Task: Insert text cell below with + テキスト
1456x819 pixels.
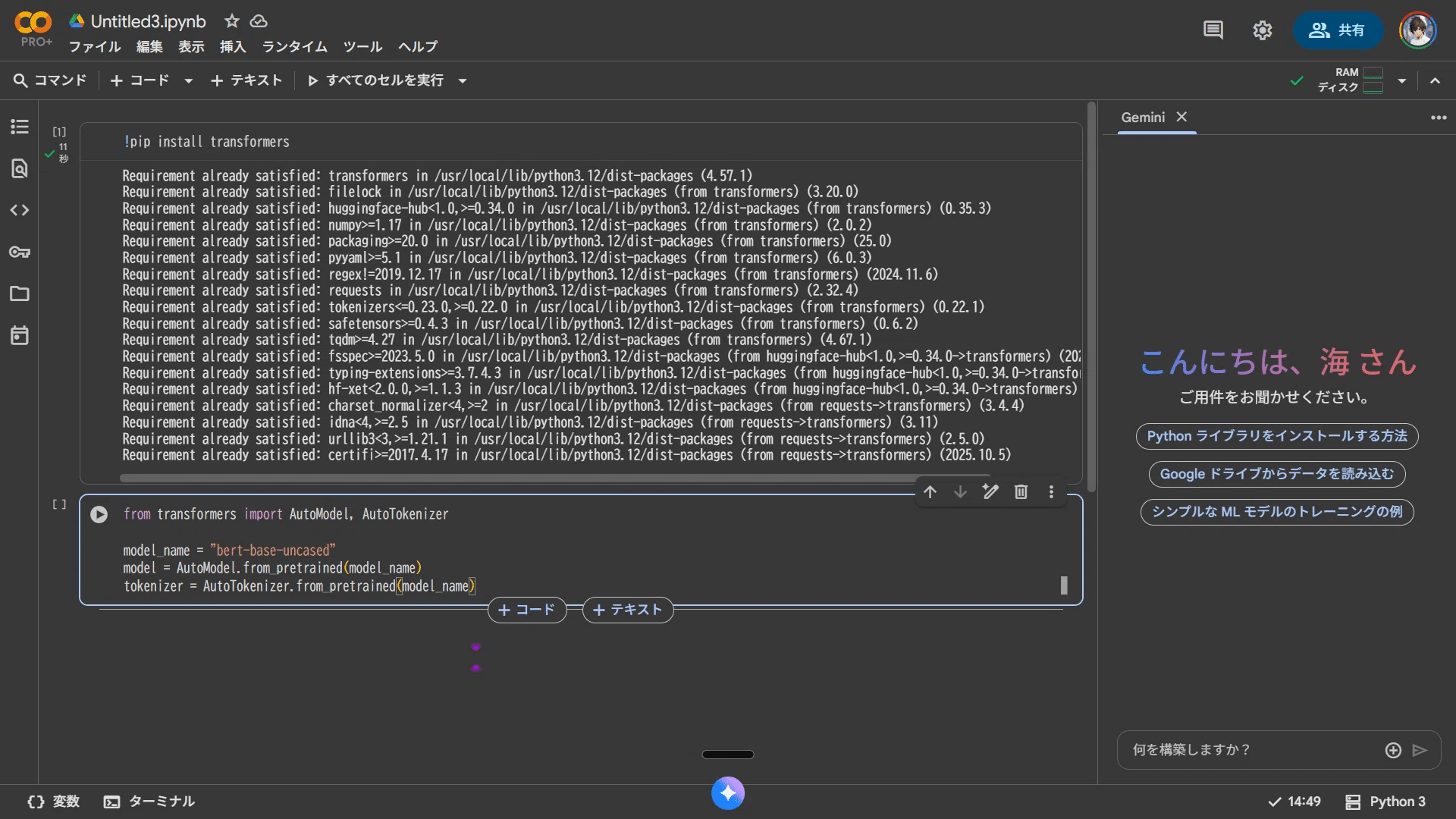Action: click(628, 610)
